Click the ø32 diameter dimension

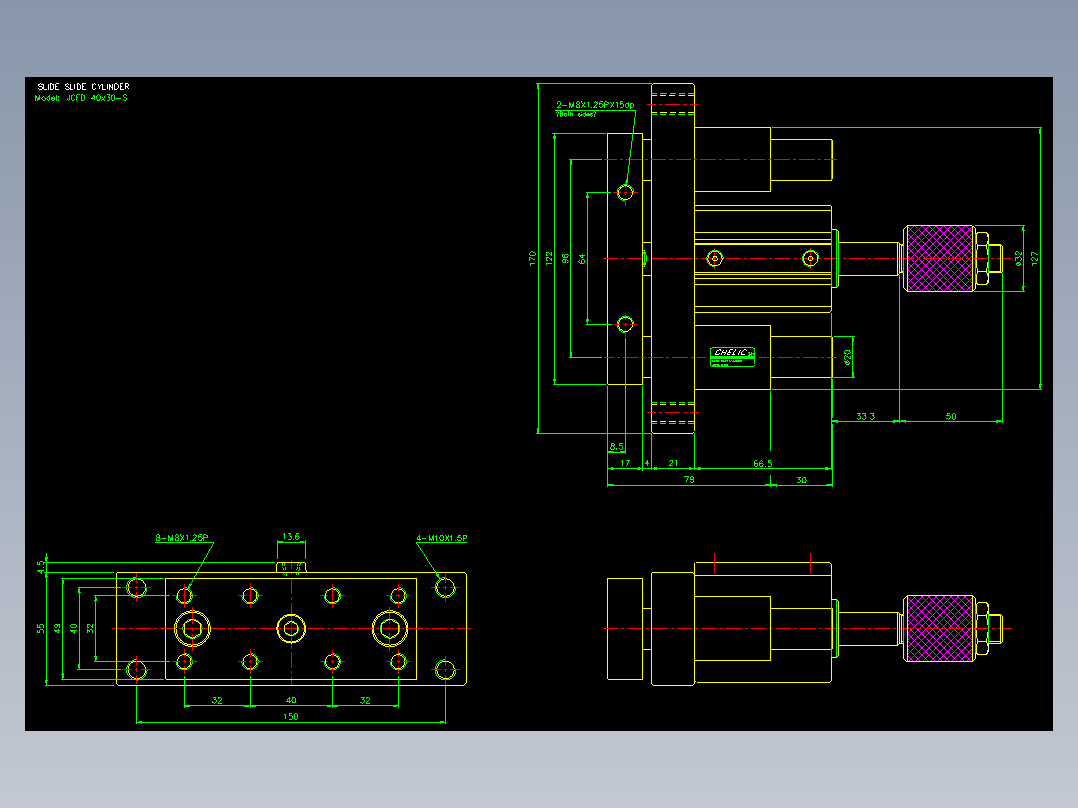1018,259
